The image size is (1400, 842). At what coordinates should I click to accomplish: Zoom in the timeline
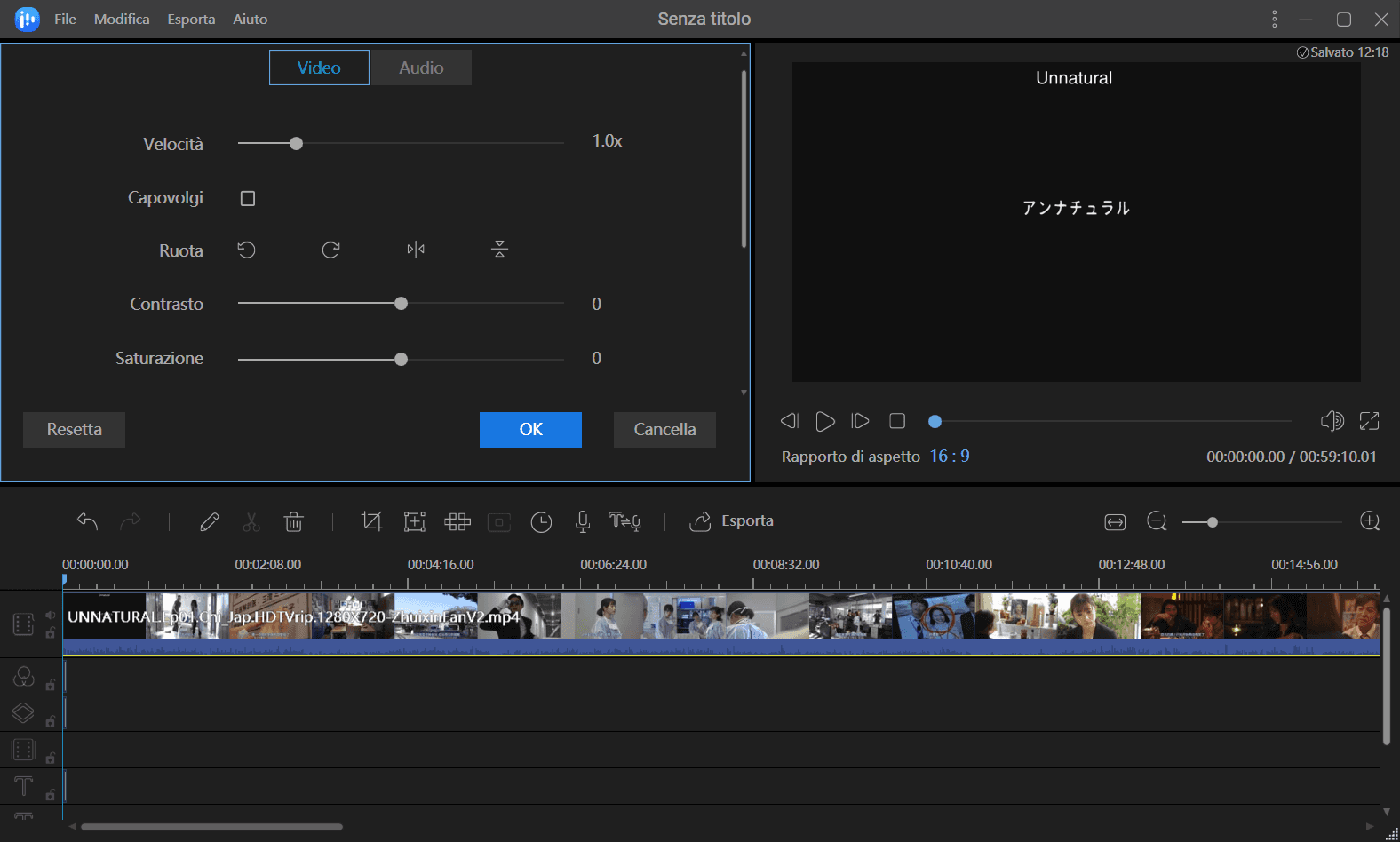[x=1370, y=521]
